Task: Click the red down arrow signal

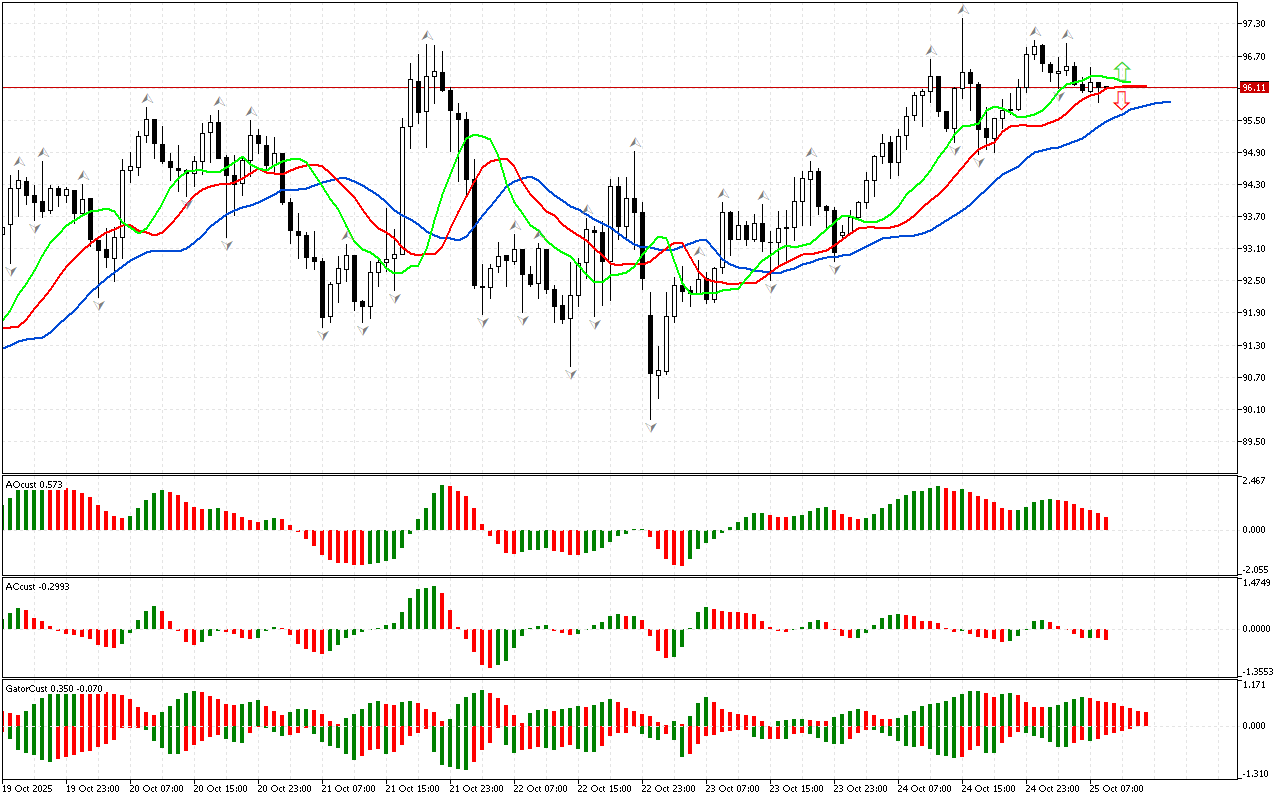Action: [x=1122, y=100]
